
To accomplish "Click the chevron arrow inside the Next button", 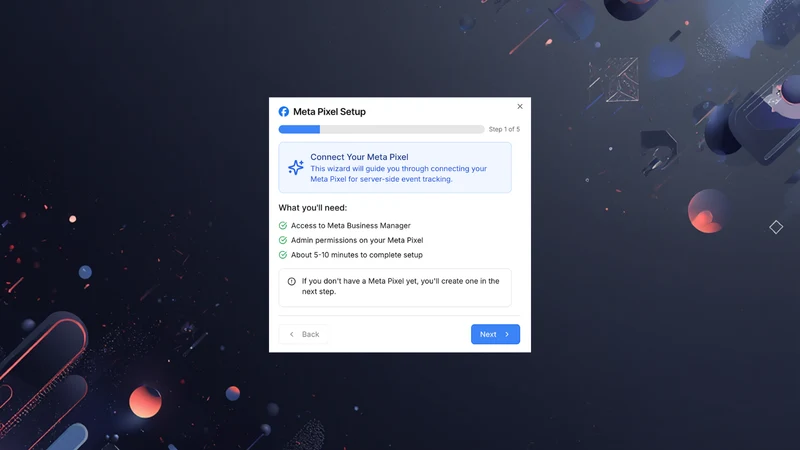I will tap(507, 334).
